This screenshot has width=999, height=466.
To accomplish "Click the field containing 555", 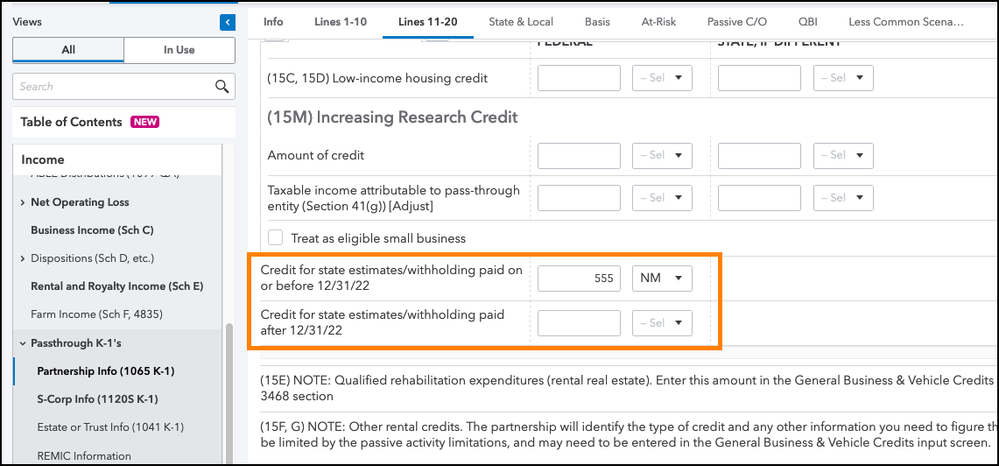I will click(579, 278).
